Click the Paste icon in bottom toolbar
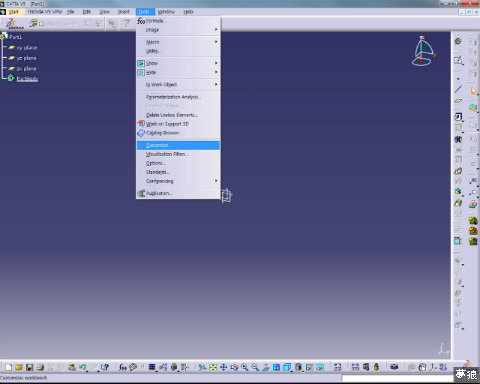The height and width of the screenshot is (384, 480). tap(72, 367)
